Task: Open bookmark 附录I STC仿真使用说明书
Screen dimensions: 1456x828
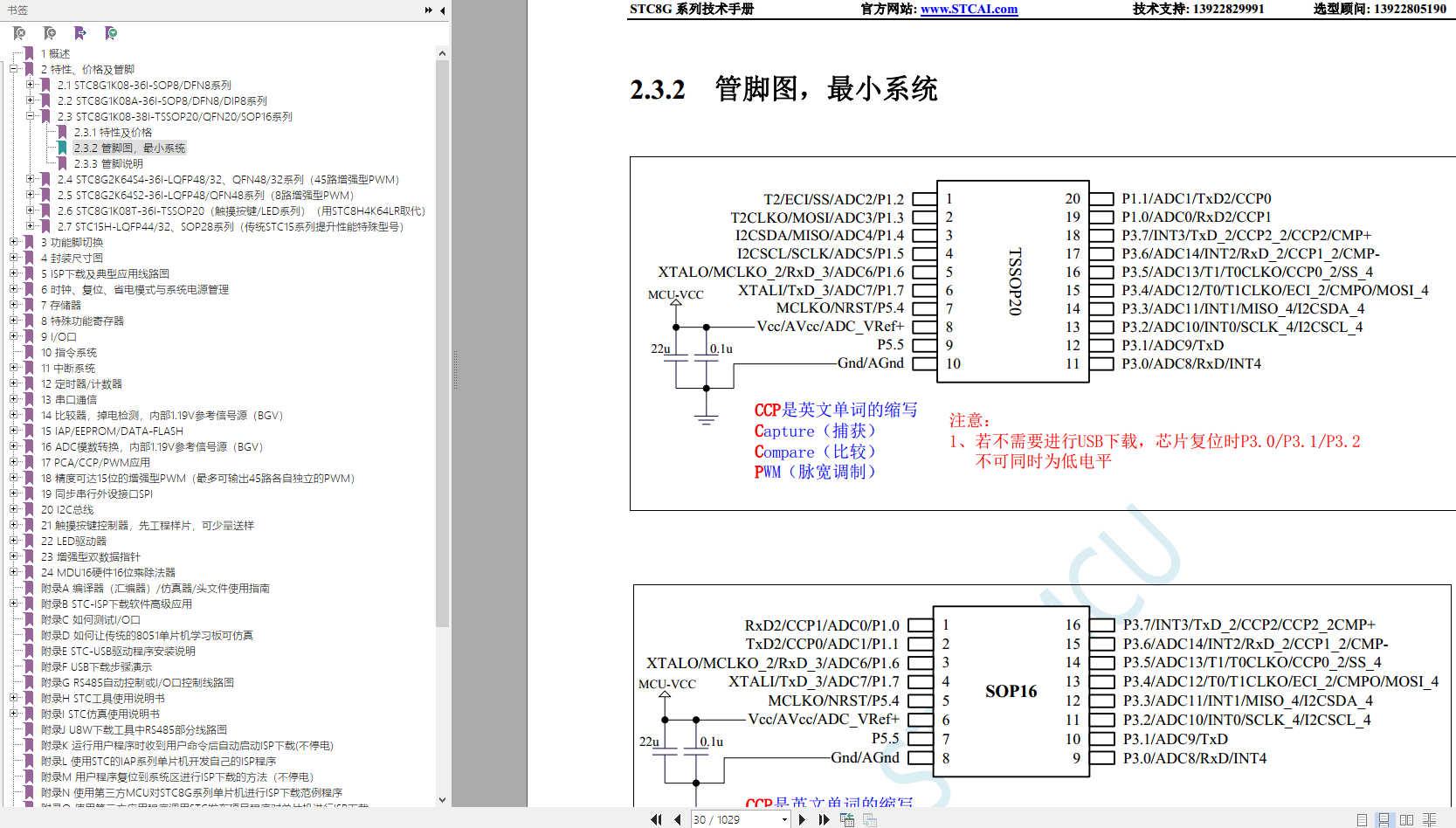Action: click(x=100, y=714)
